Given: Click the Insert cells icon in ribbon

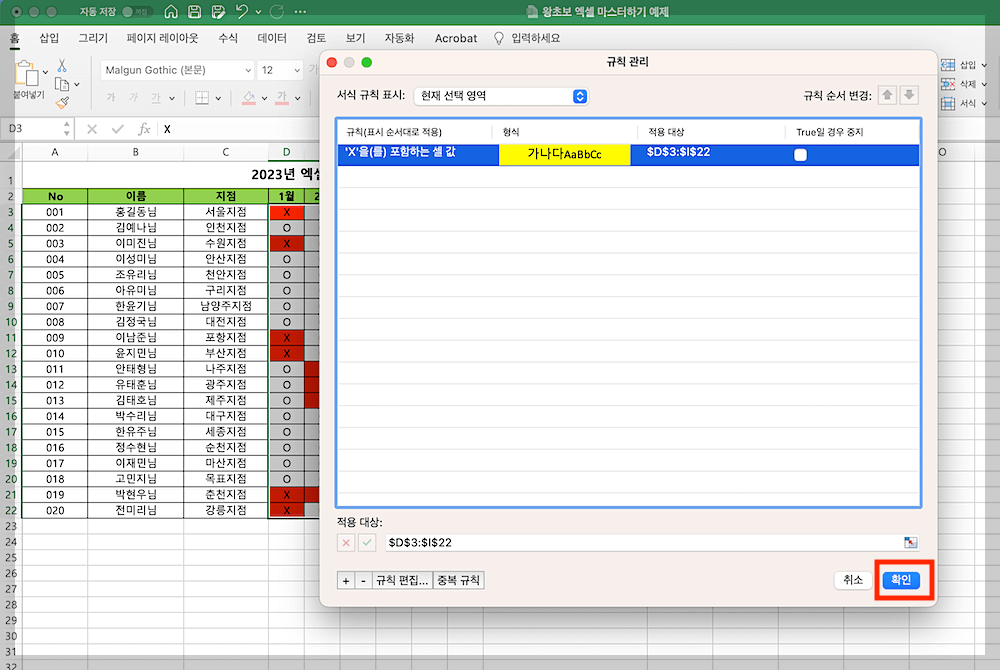Looking at the screenshot, I should click(x=948, y=65).
